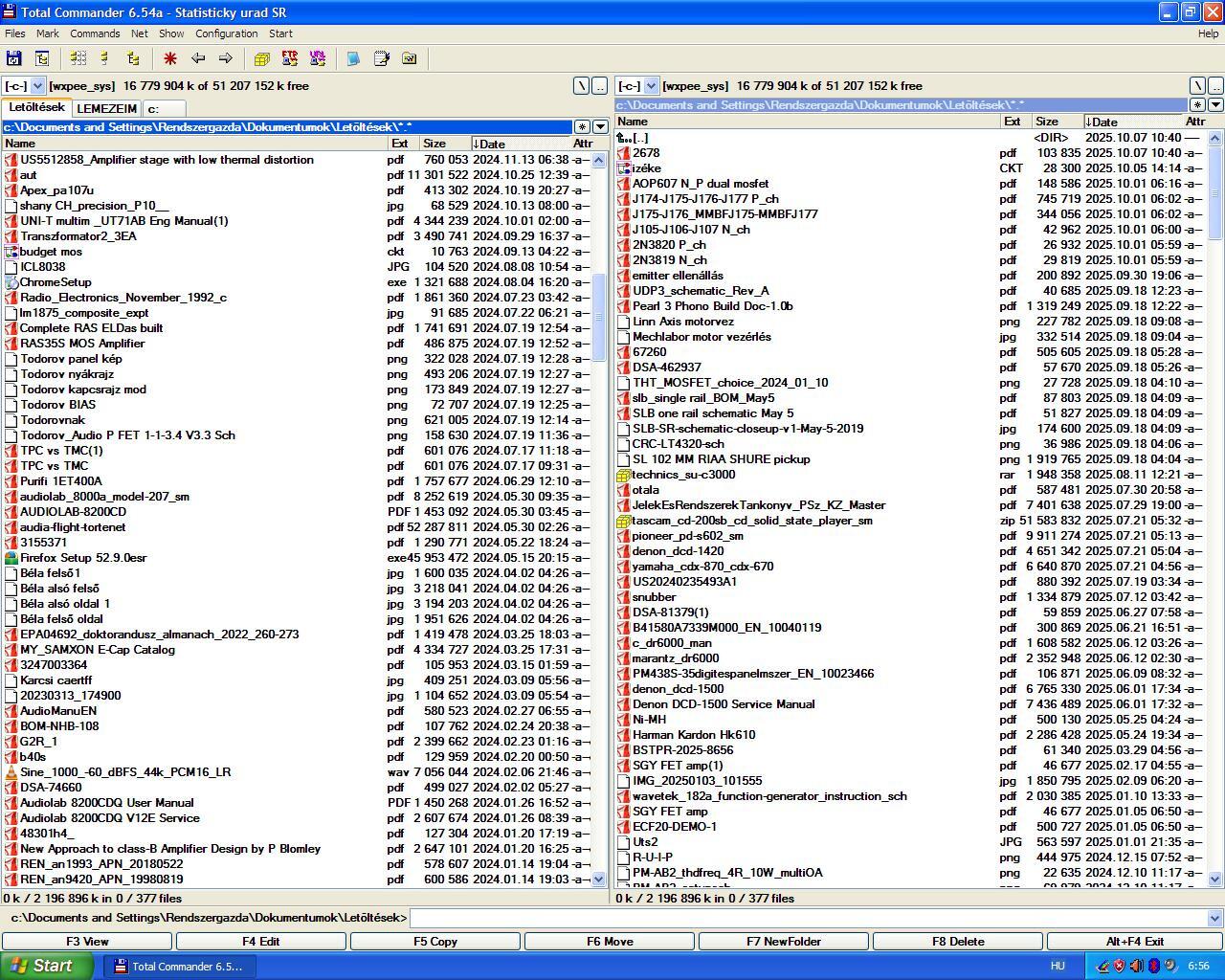Expand the right panel directory history arrow
1225x980 pixels.
click(x=1215, y=105)
